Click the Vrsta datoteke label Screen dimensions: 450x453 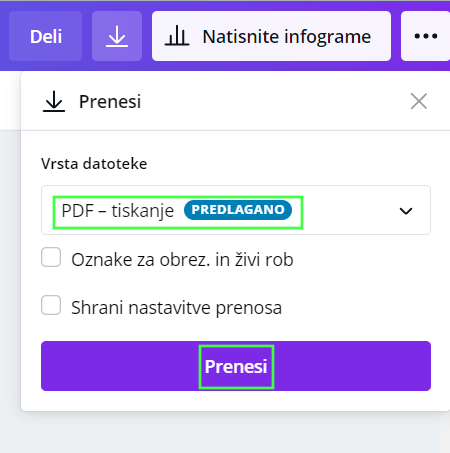pos(94,164)
